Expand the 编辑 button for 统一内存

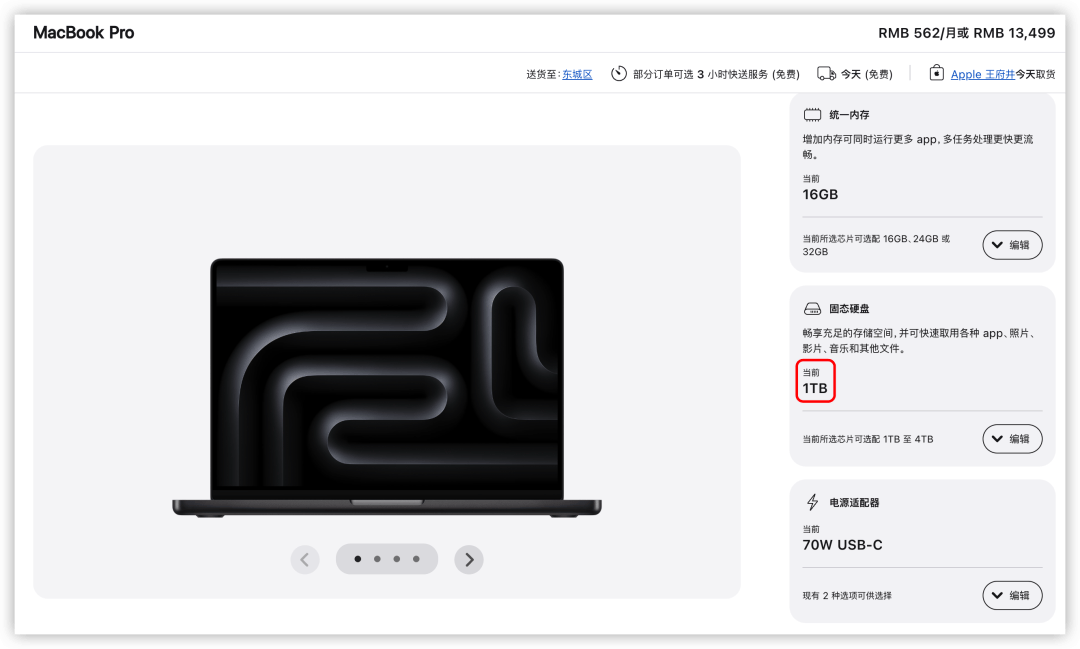(x=1011, y=245)
